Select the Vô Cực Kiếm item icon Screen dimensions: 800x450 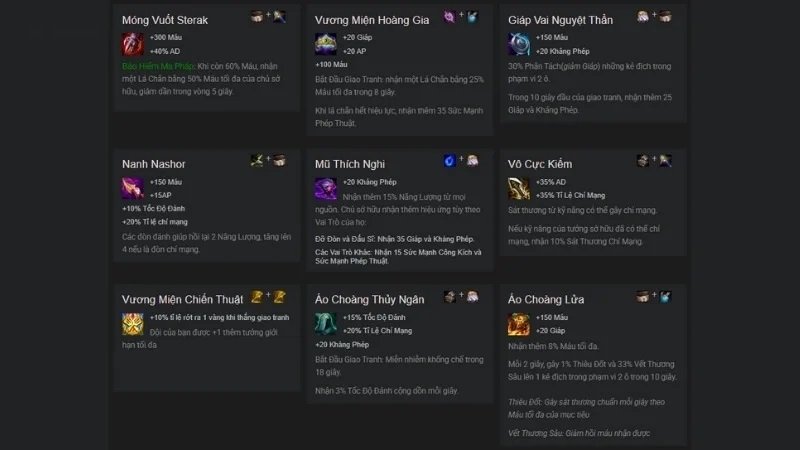tap(519, 188)
